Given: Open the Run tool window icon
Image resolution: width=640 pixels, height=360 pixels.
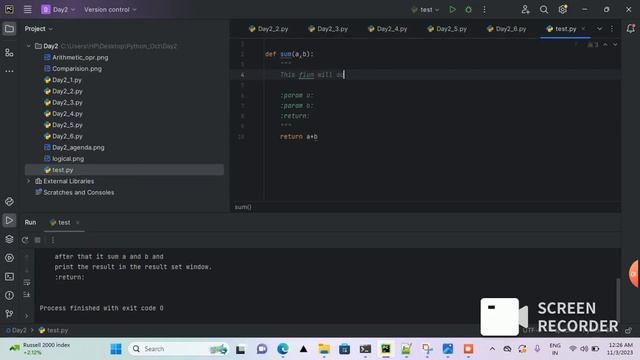Looking at the screenshot, I should (x=9, y=220).
